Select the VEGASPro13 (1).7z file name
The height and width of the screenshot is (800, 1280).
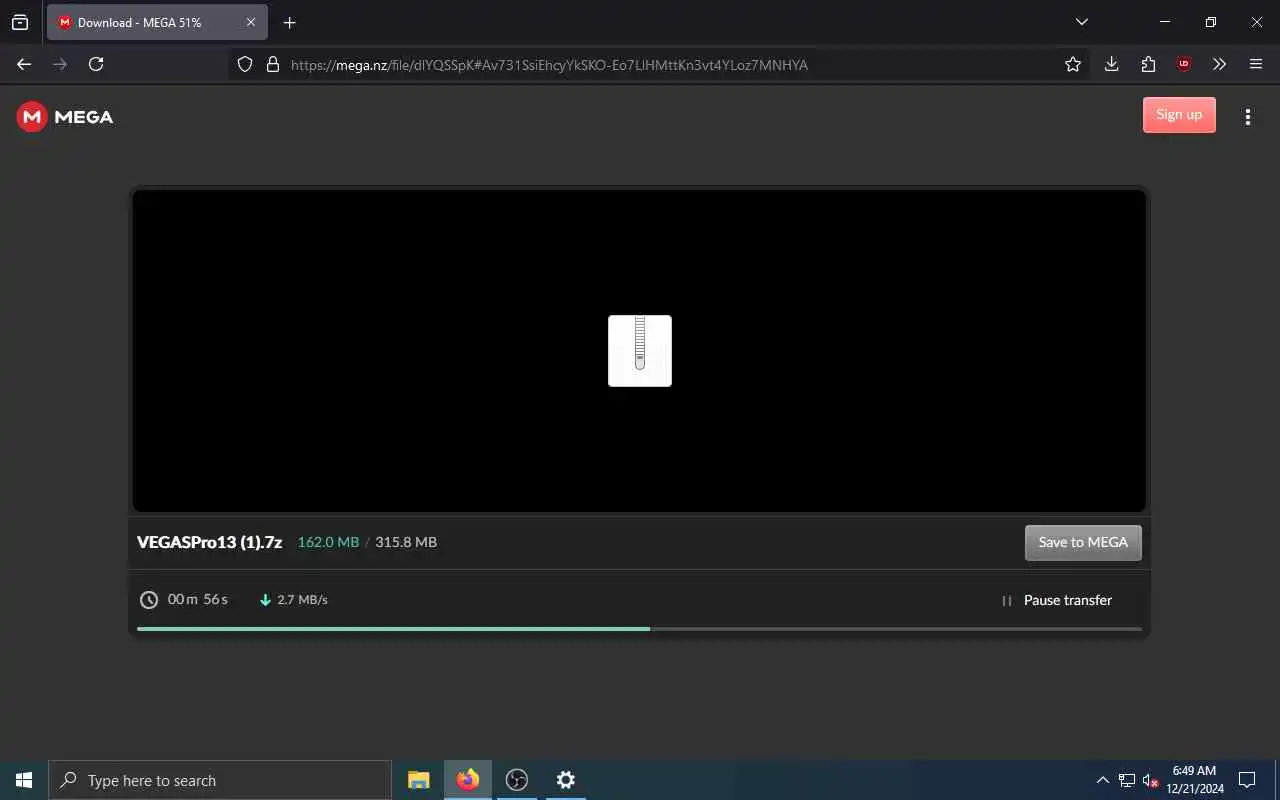(210, 542)
